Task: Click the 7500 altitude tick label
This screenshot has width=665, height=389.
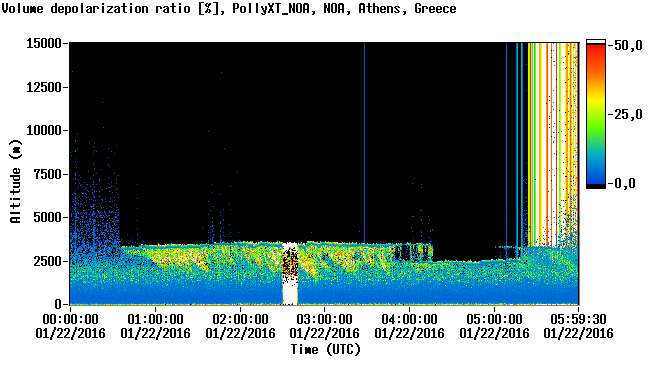Action: (48, 174)
